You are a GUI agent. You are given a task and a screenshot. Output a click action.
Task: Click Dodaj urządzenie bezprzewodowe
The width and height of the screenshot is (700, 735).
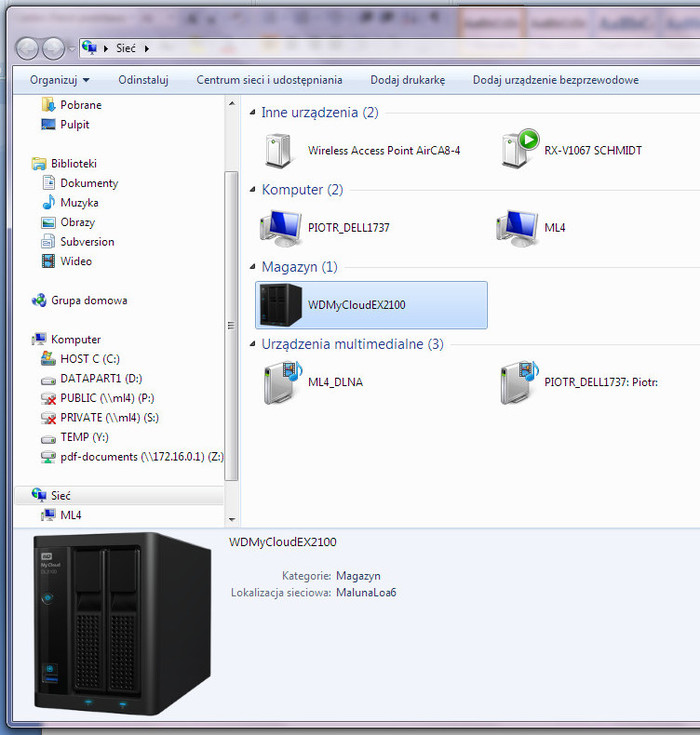coord(555,80)
